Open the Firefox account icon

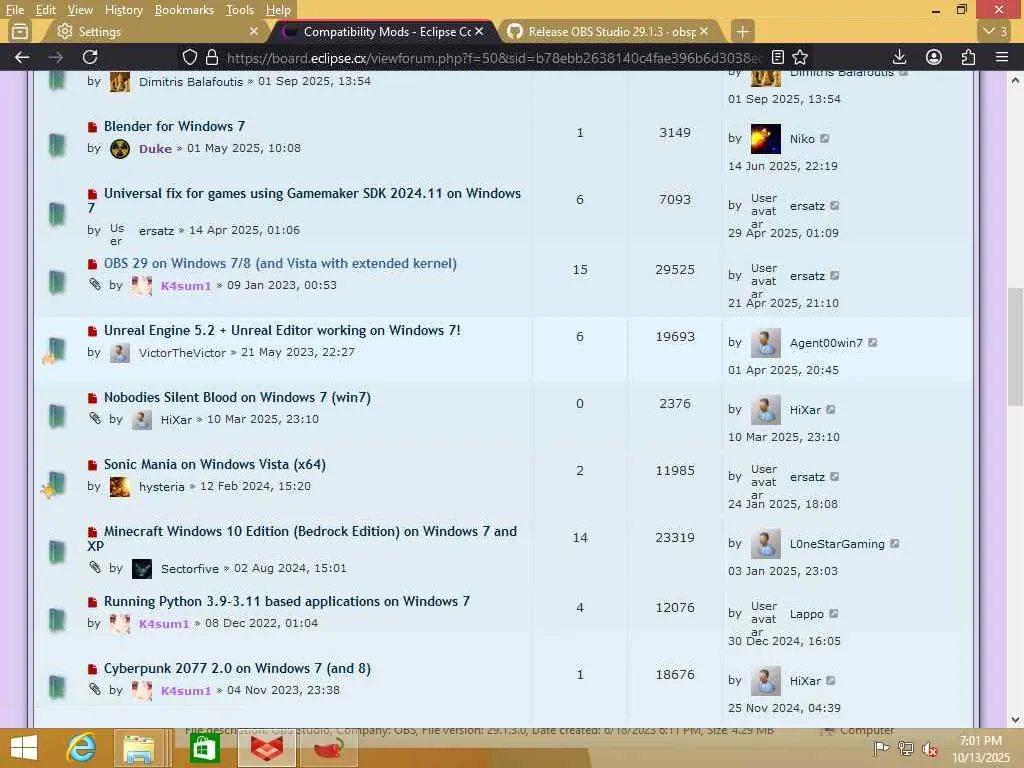[x=934, y=57]
